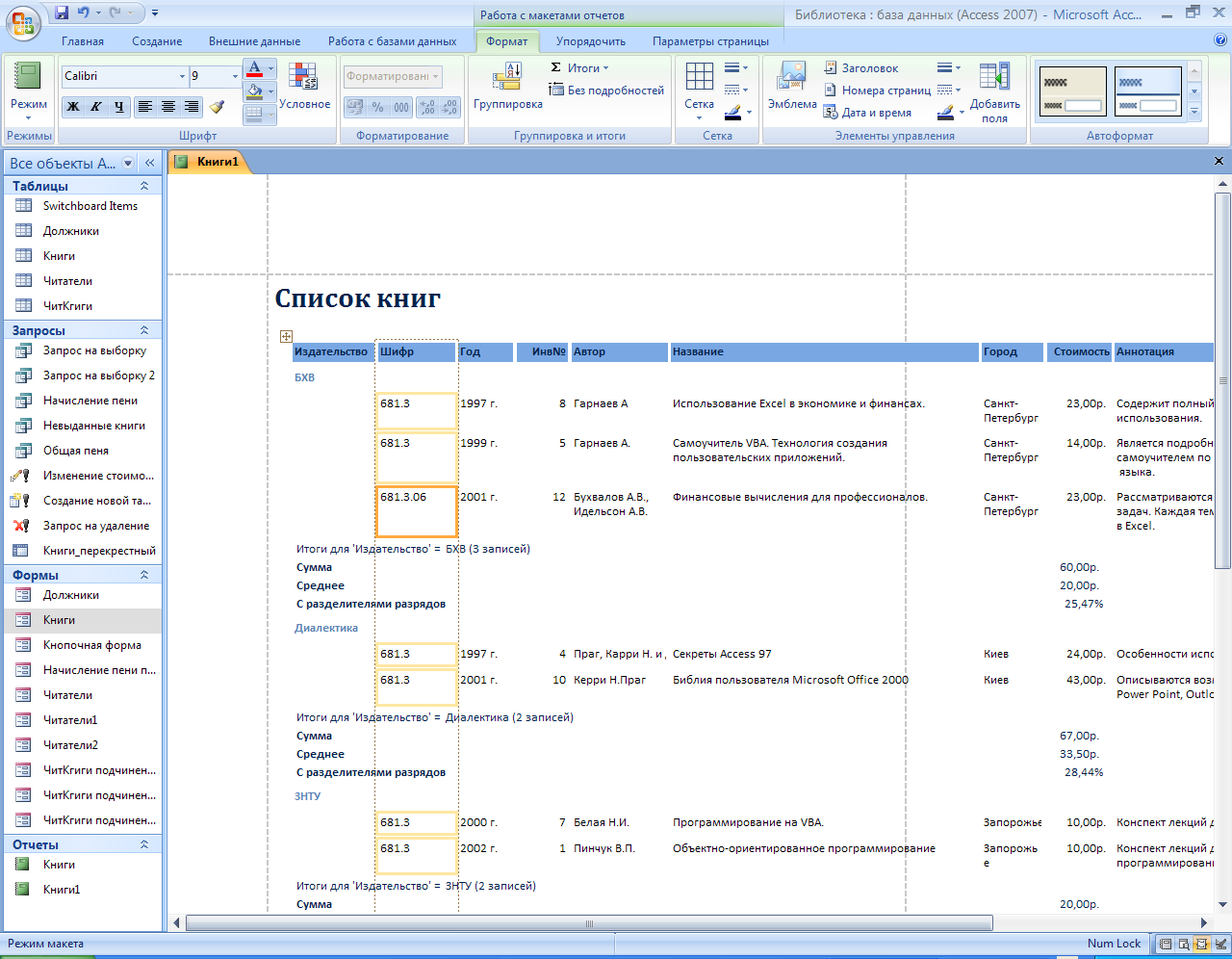Insert a Заголовок title control
This screenshot has width=1232, height=959.
coord(861,68)
